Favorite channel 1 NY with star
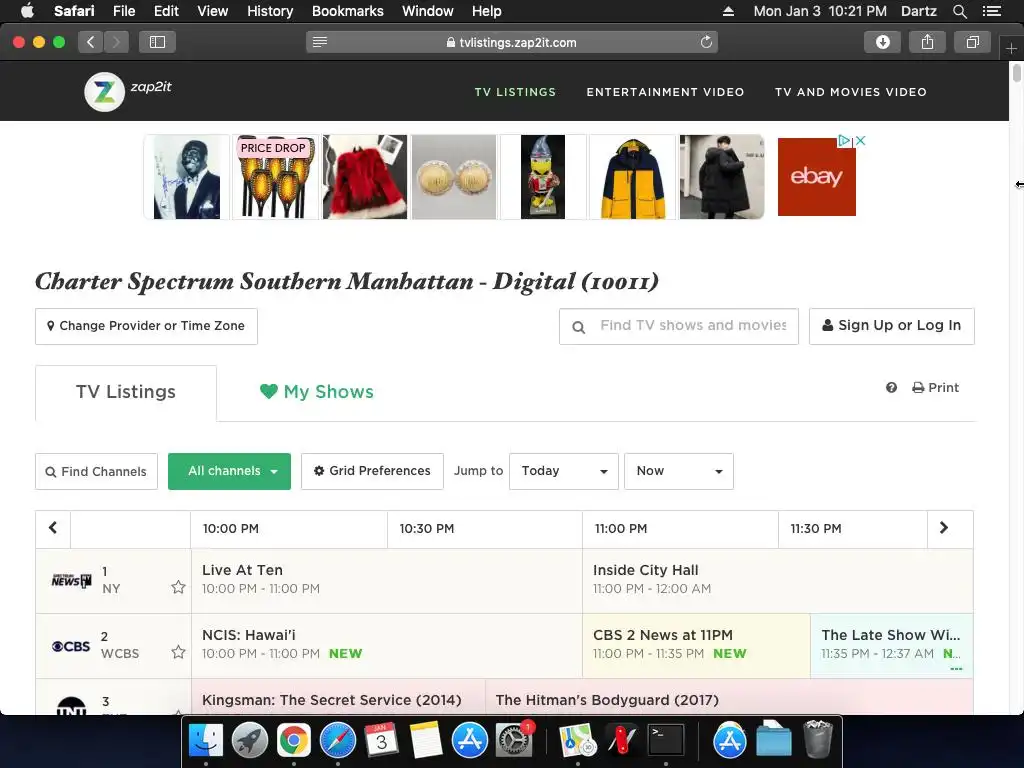This screenshot has width=1024, height=768. click(178, 587)
